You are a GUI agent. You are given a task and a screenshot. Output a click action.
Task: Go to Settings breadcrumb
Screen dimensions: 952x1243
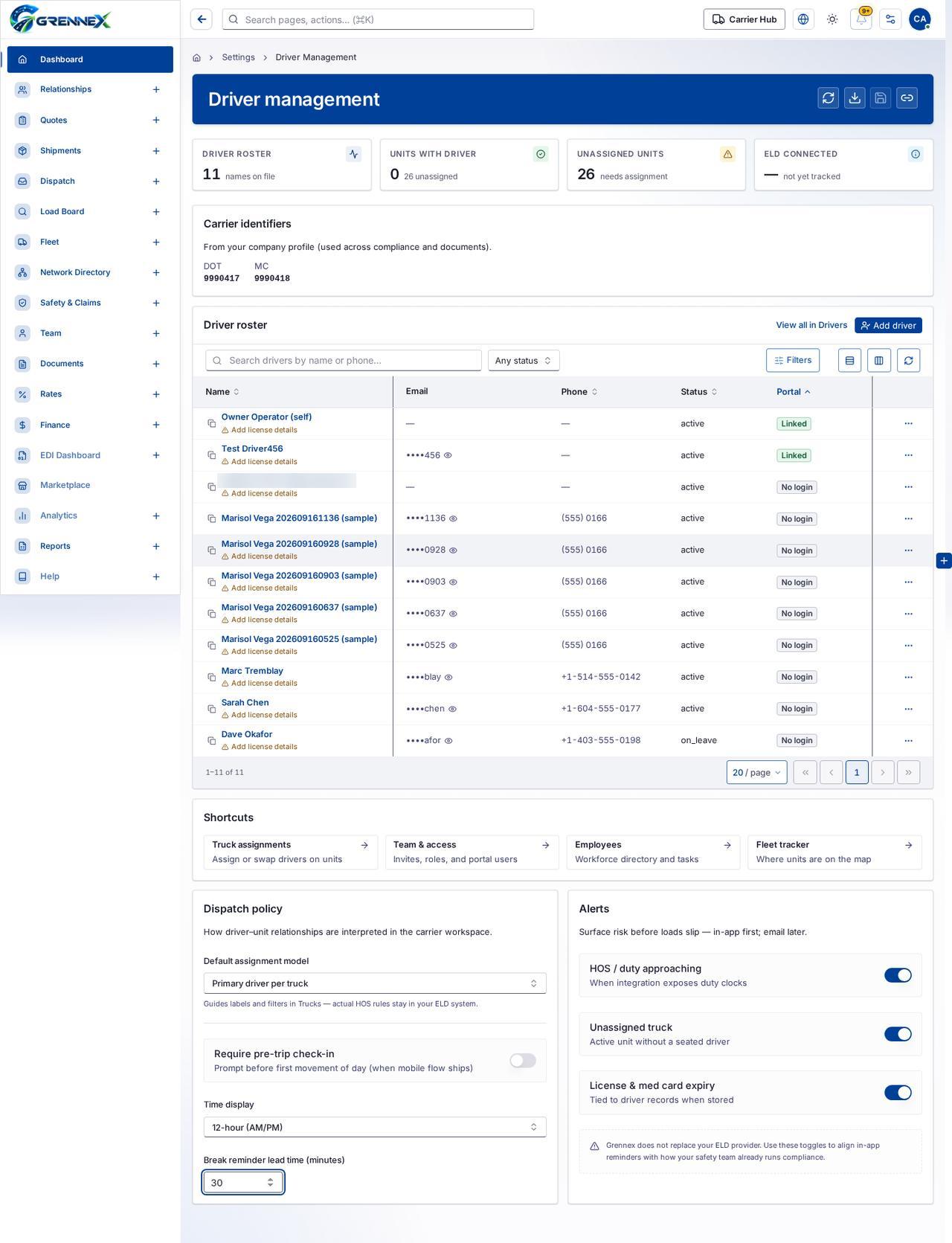tap(238, 57)
